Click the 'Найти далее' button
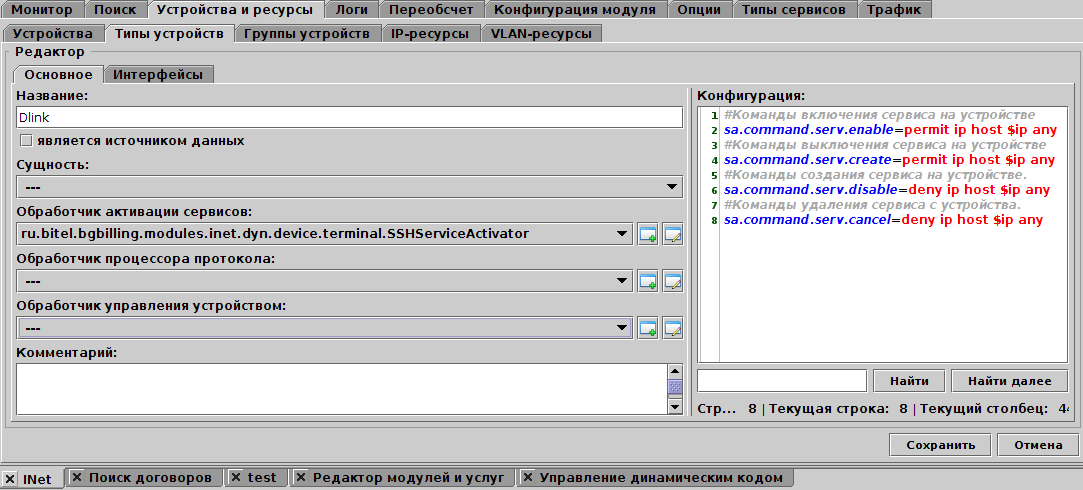1083x490 pixels. coord(1009,381)
